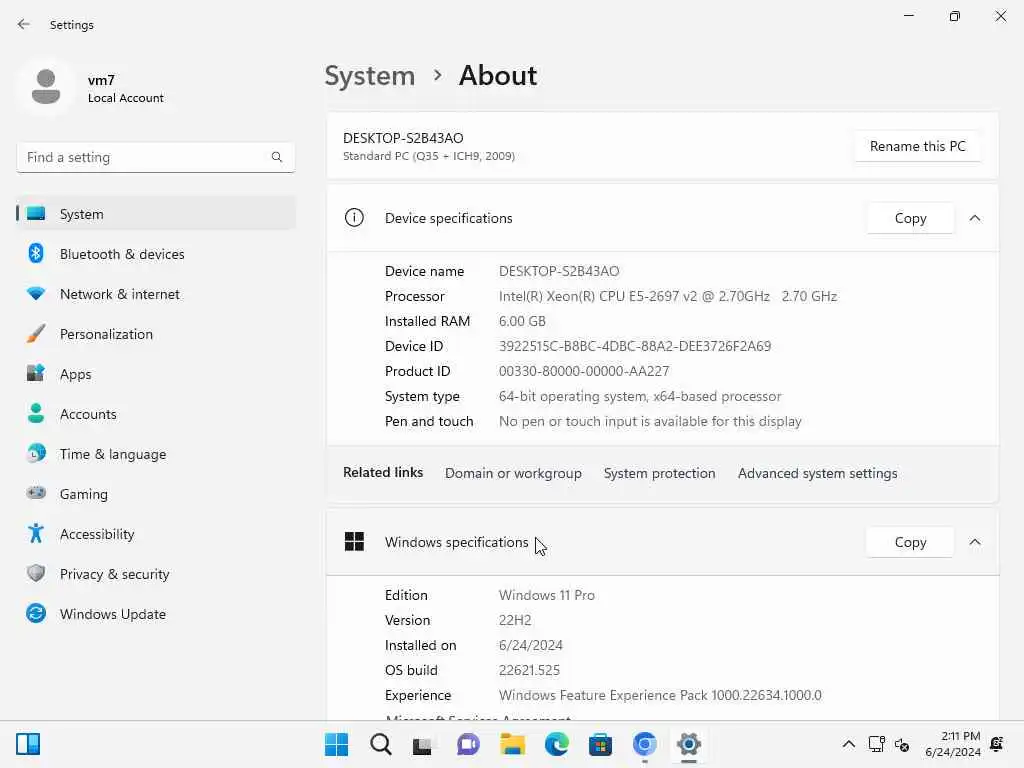Select the Apps icon in sidebar
Viewport: 1024px width, 768px height.
point(36,374)
